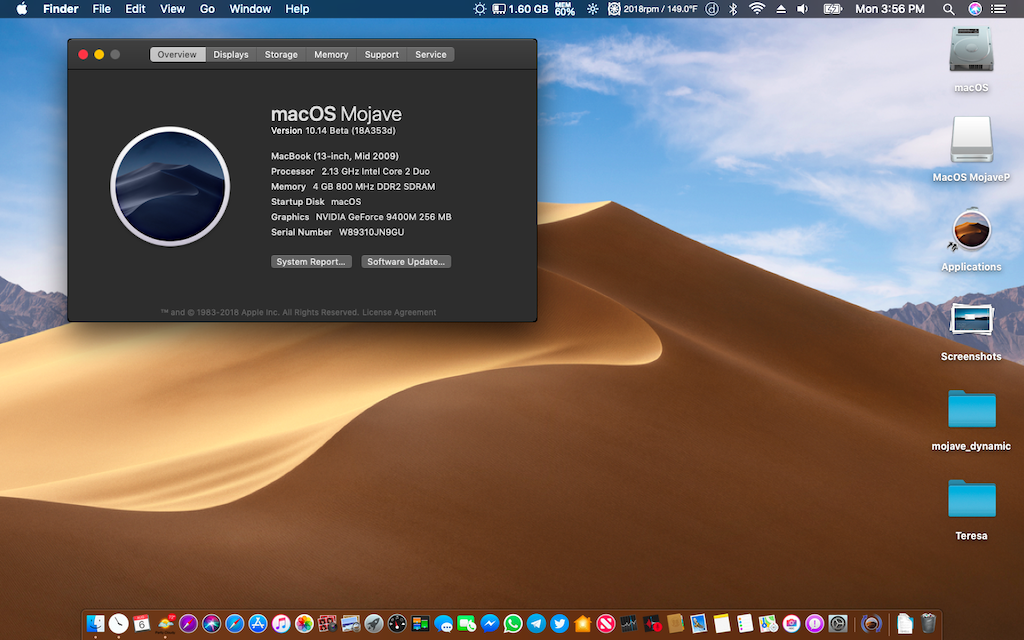Open WhatsApp from the Dock
The image size is (1024, 640).
point(513,624)
